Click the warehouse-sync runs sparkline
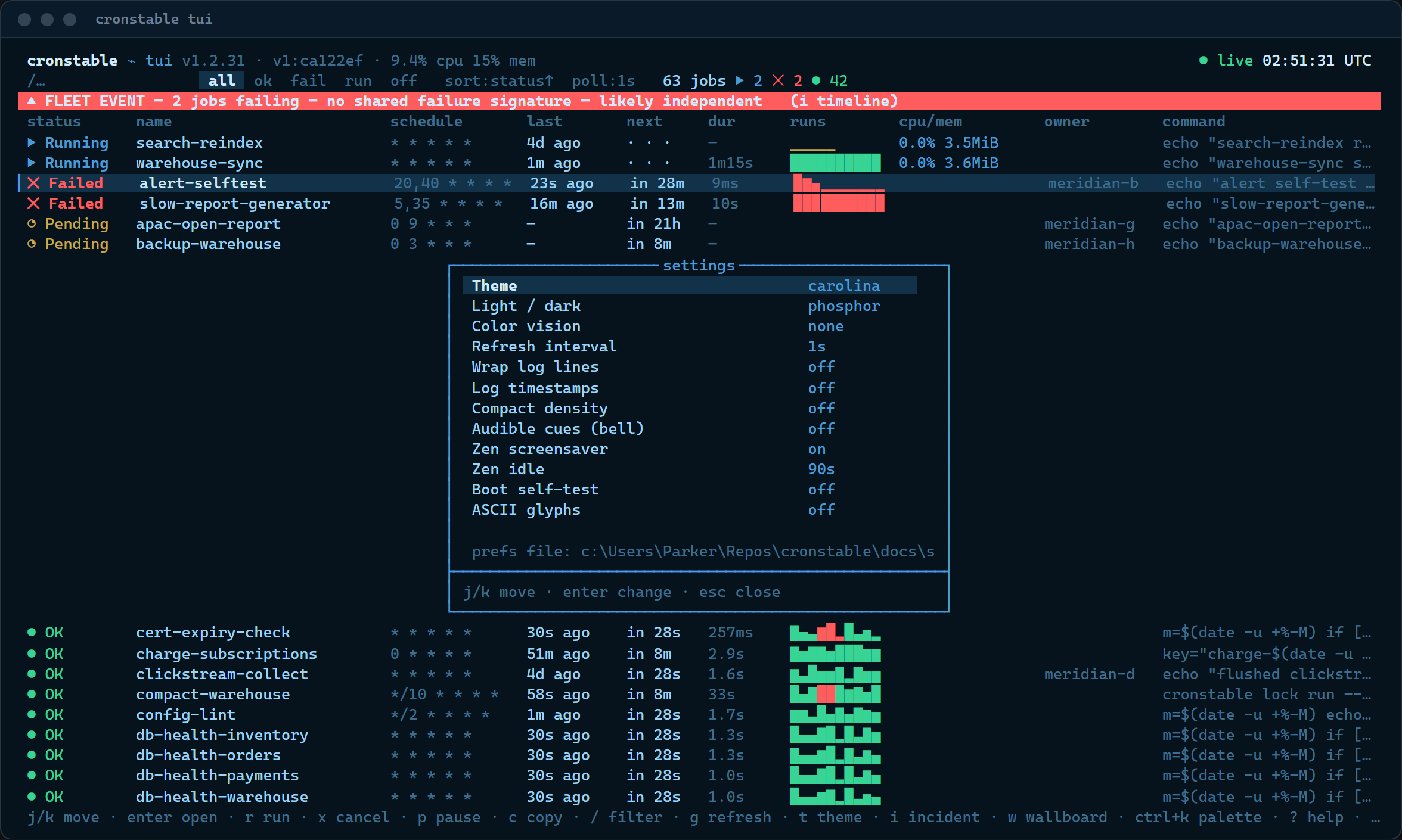 coord(835,163)
